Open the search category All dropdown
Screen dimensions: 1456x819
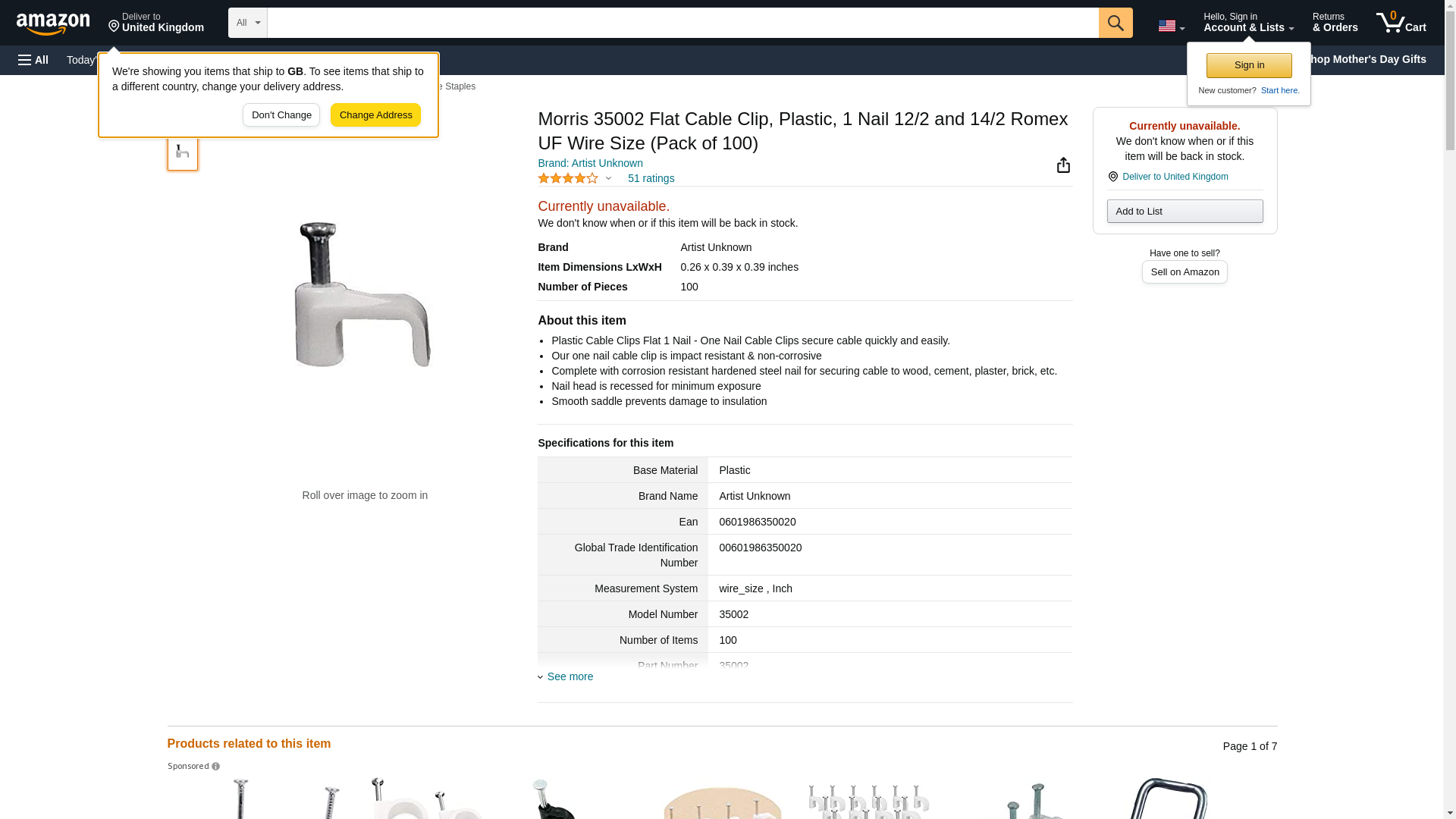(x=247, y=23)
